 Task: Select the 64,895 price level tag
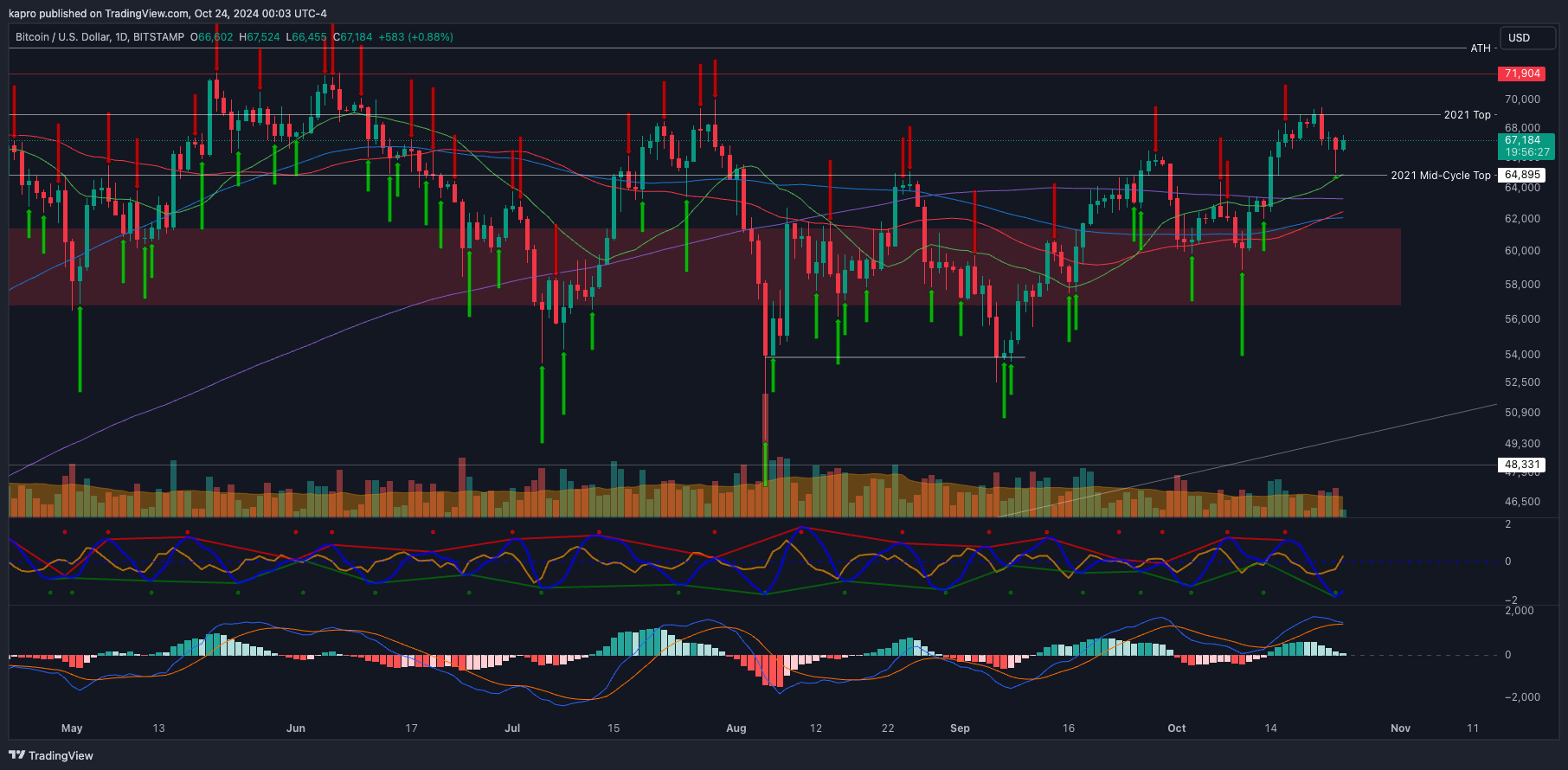1522,175
